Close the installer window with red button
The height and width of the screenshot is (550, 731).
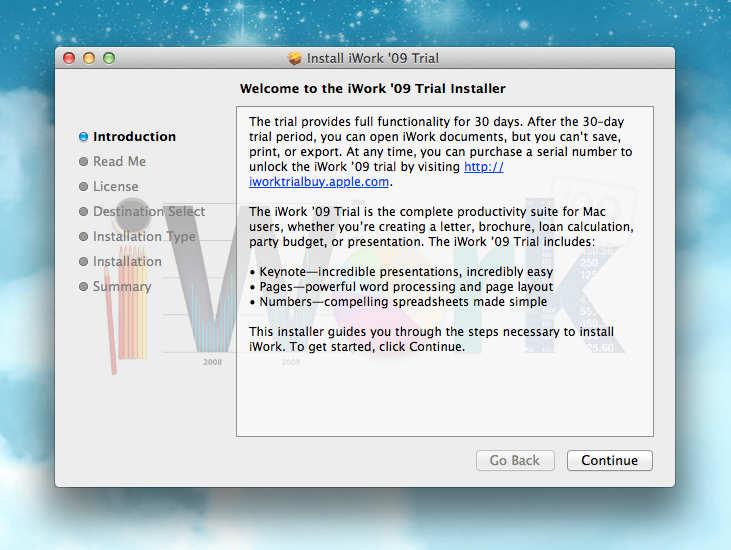tap(69, 58)
